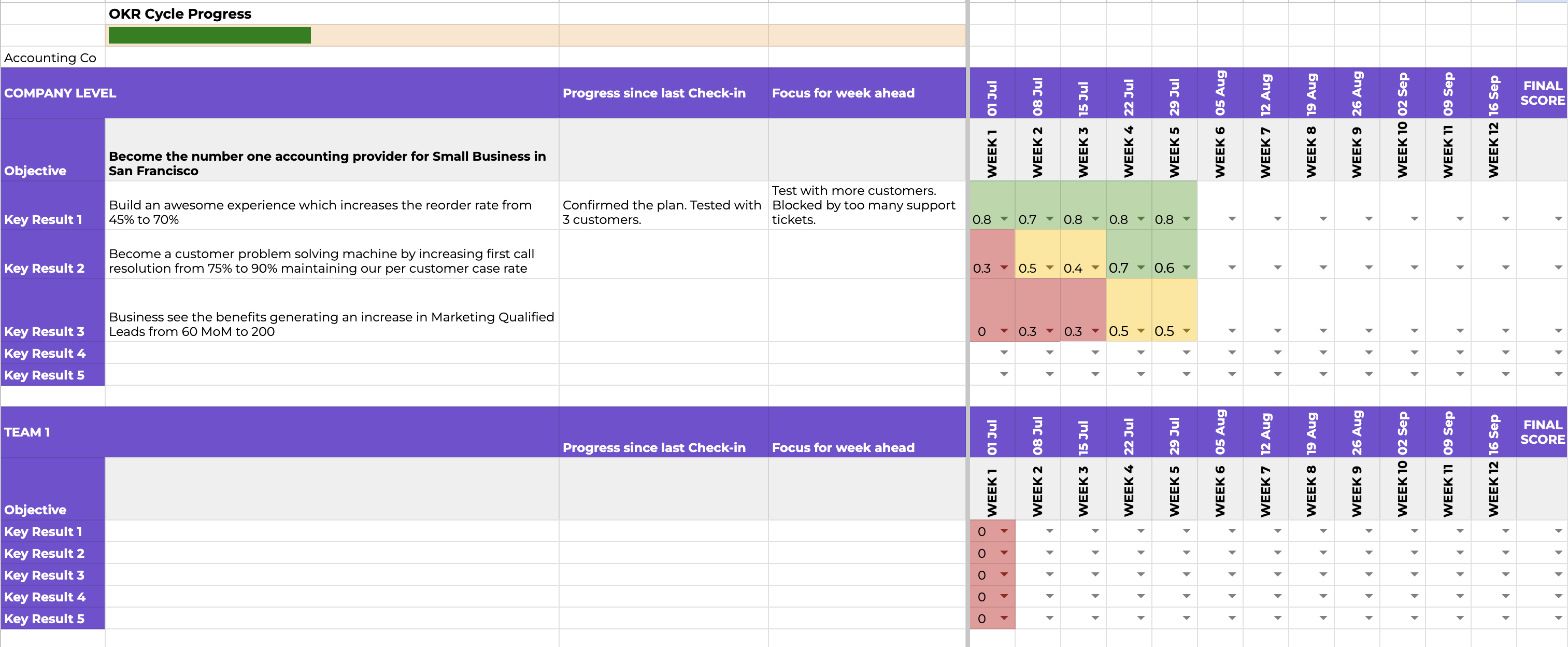Image resolution: width=1568 pixels, height=647 pixels.
Task: Select company Key Result 2 empty progress cell
Action: (663, 254)
